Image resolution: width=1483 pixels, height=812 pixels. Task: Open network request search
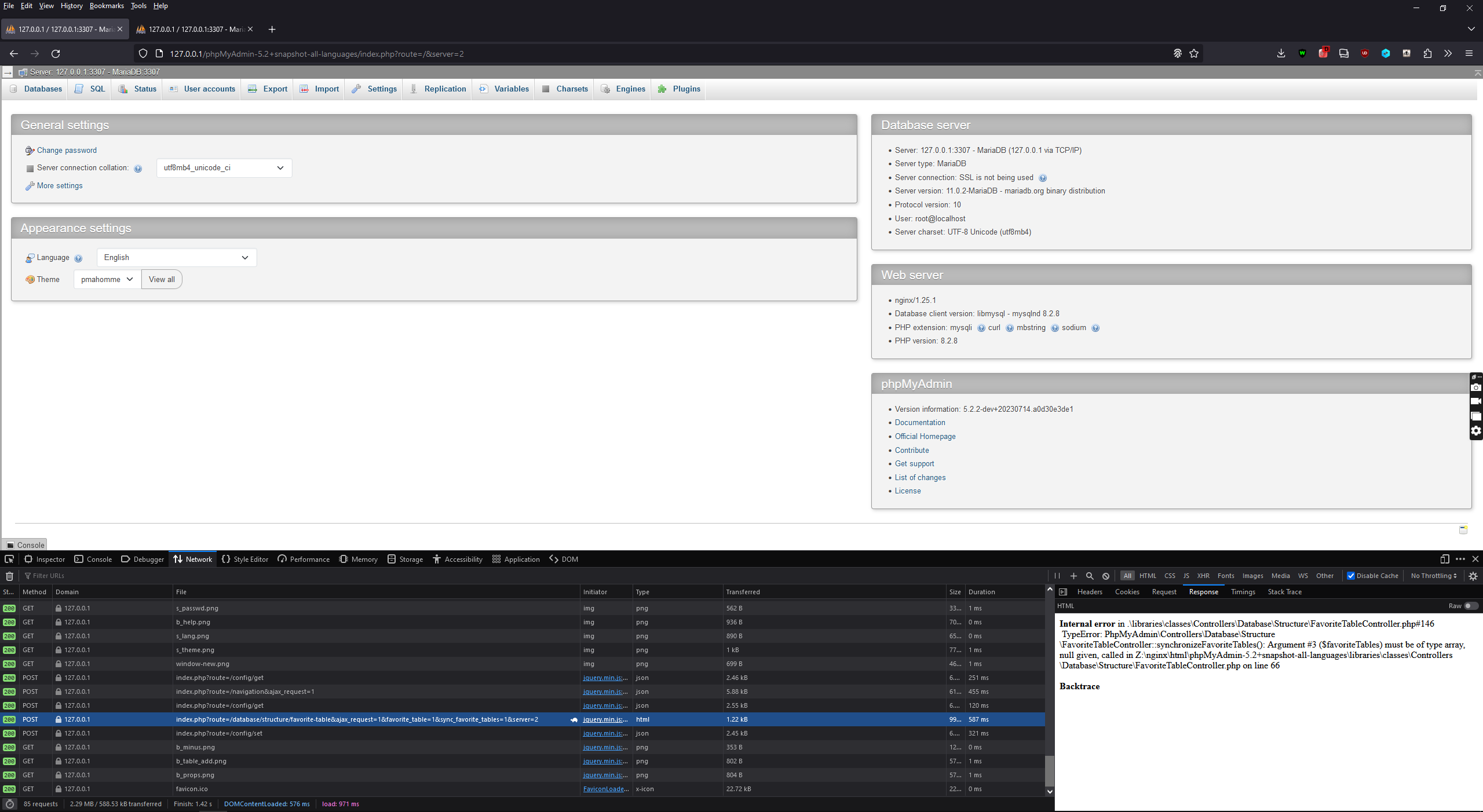(x=1090, y=576)
